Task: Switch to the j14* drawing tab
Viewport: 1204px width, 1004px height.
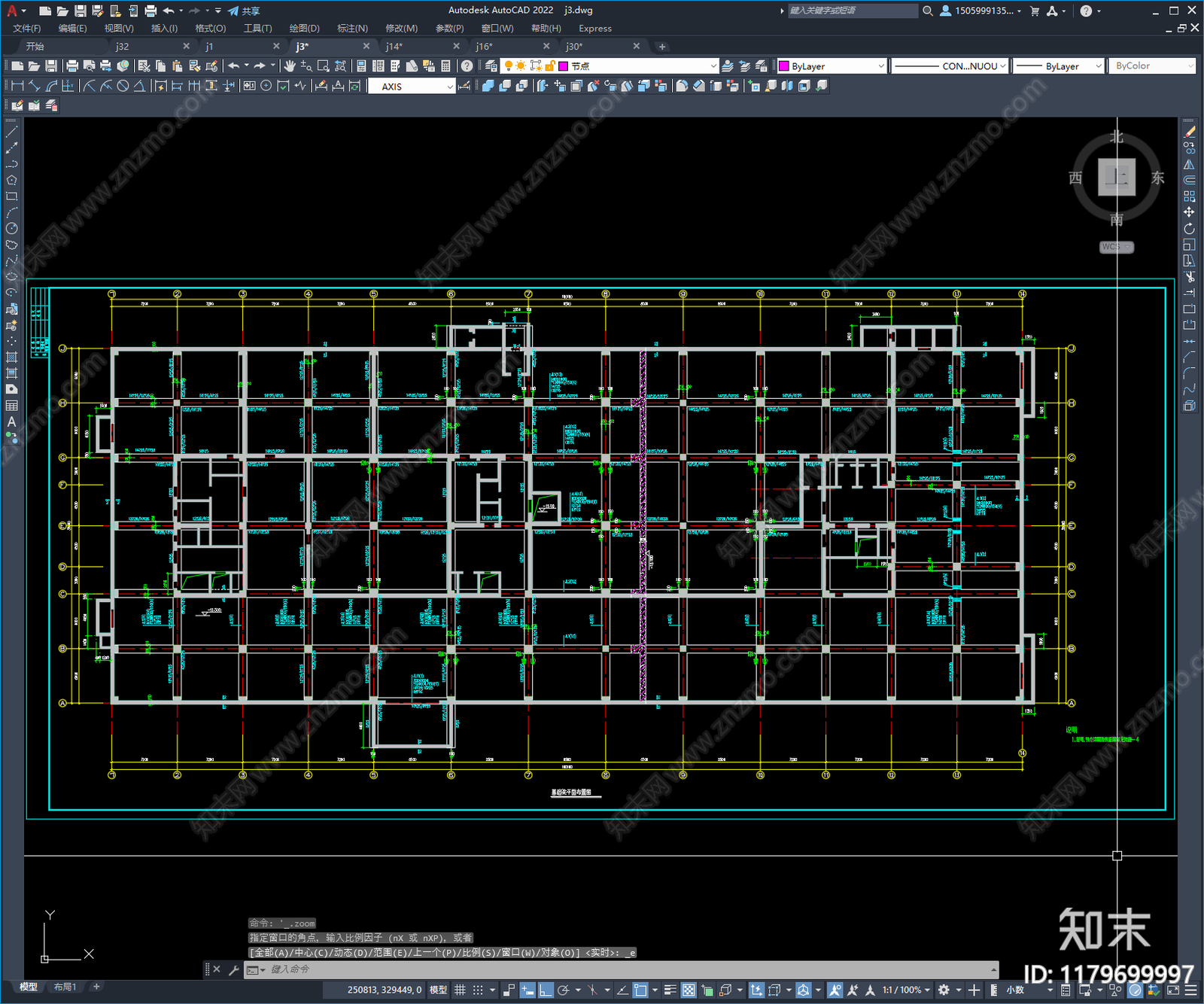Action: click(x=394, y=47)
